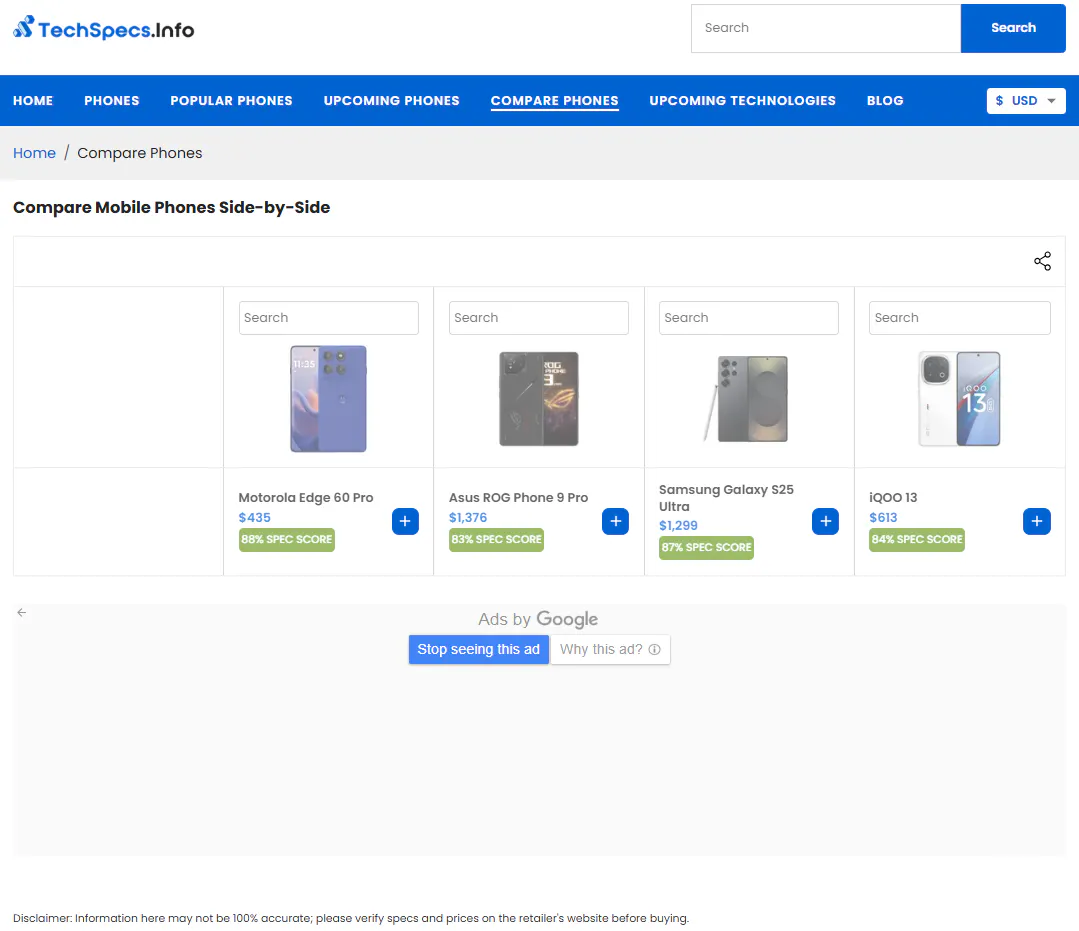This screenshot has width=1079, height=931.
Task: Open POPULAR PHONES page
Action: pos(231,100)
